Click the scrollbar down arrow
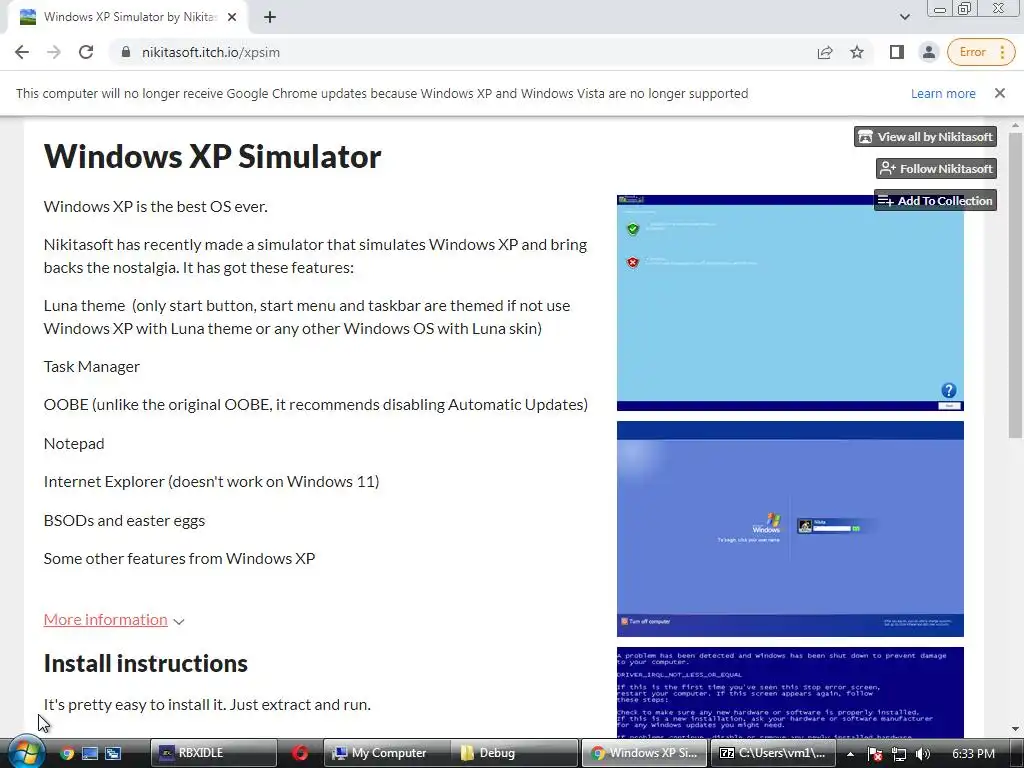This screenshot has height=768, width=1024. [x=1015, y=729]
